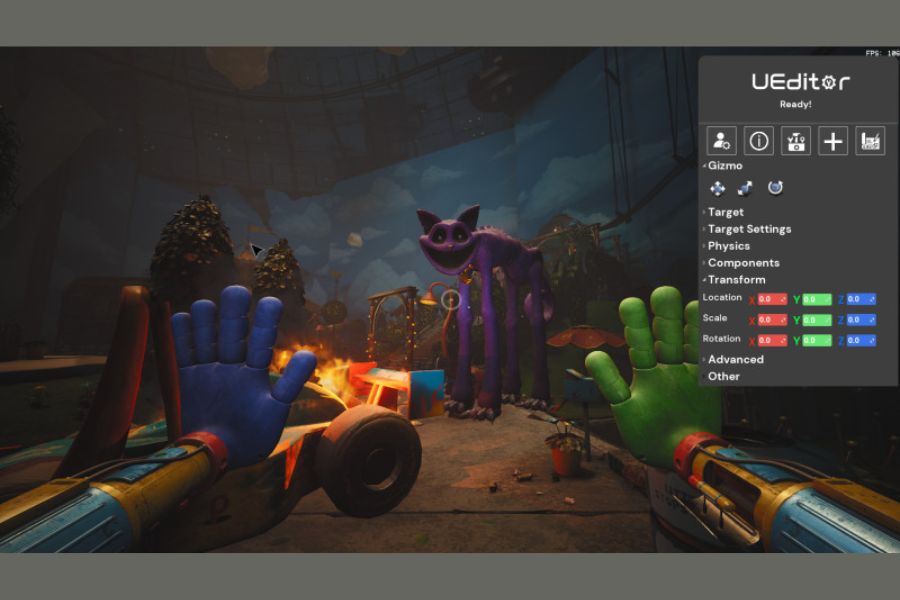Open the player settings icon in UEditor
Image resolution: width=900 pixels, height=600 pixels.
tap(721, 141)
